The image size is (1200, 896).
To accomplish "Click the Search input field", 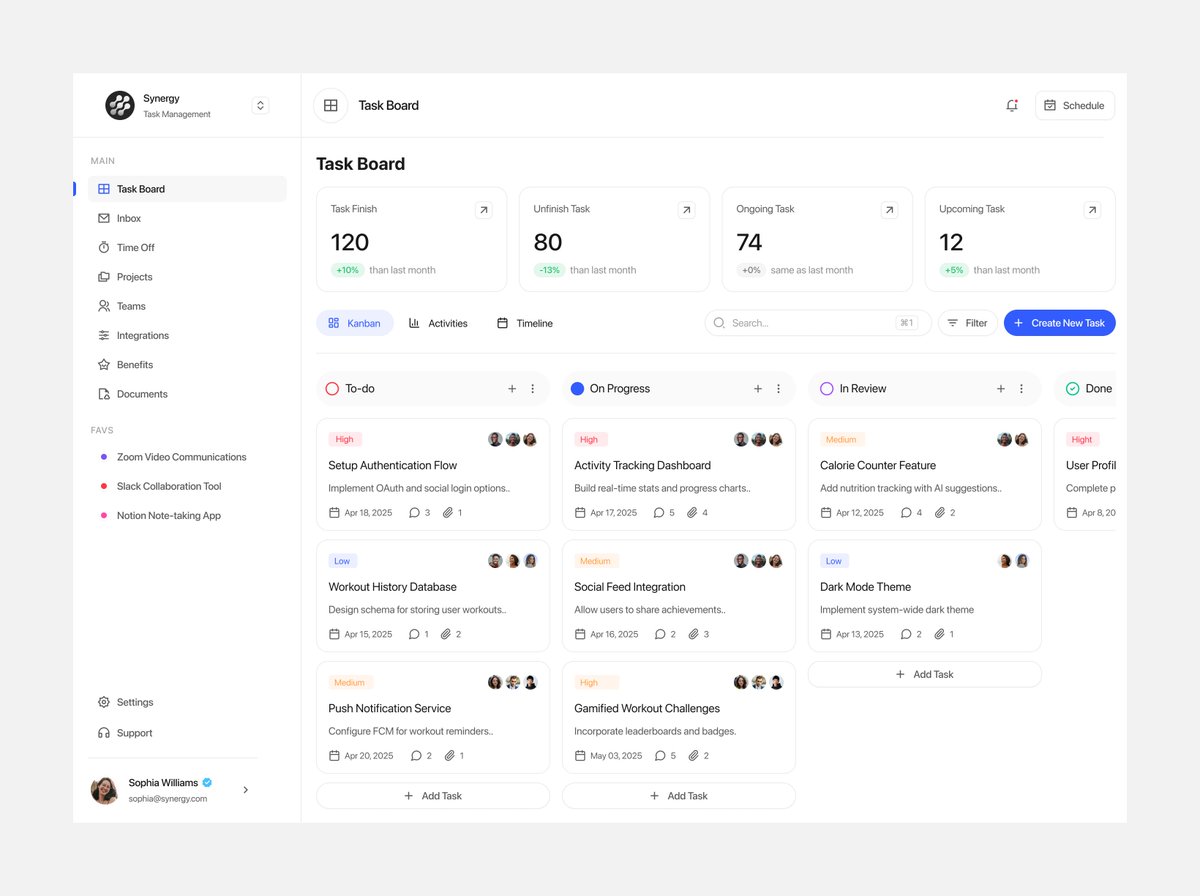I will 818,323.
